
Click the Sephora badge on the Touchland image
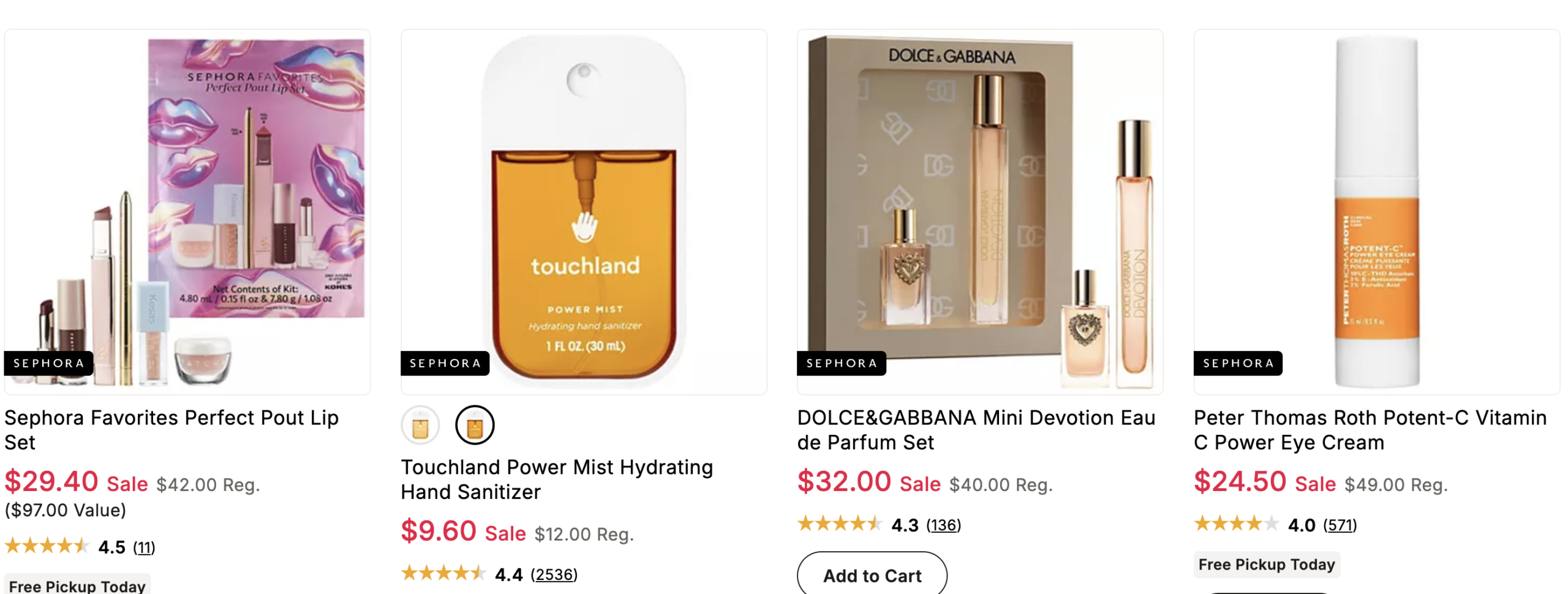[x=445, y=363]
